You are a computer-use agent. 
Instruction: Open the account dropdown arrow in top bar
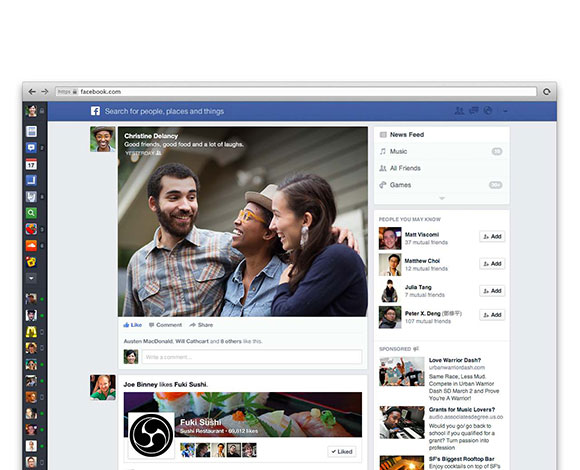(x=505, y=111)
